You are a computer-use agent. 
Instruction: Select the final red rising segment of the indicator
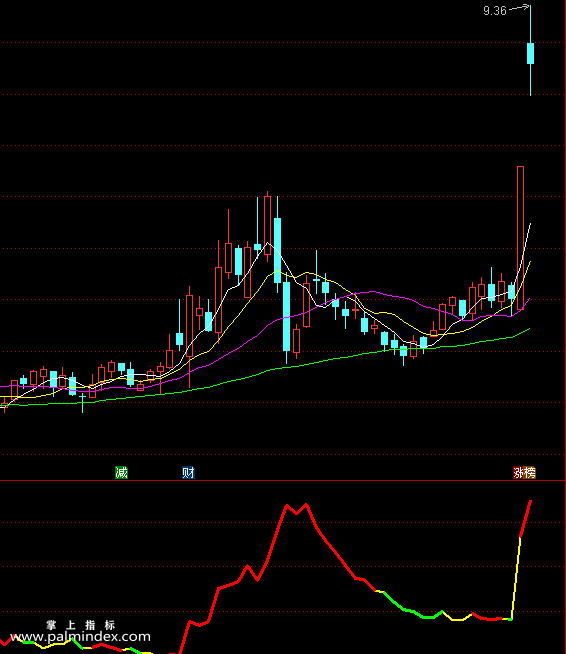pos(526,519)
